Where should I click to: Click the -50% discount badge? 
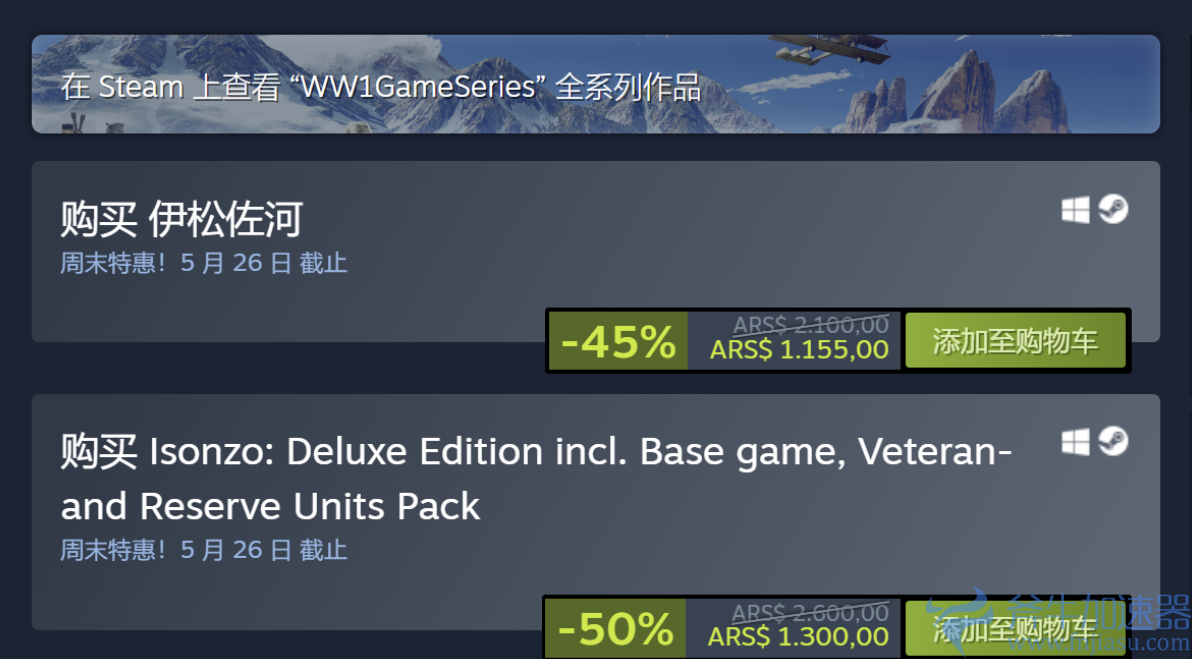(x=616, y=629)
